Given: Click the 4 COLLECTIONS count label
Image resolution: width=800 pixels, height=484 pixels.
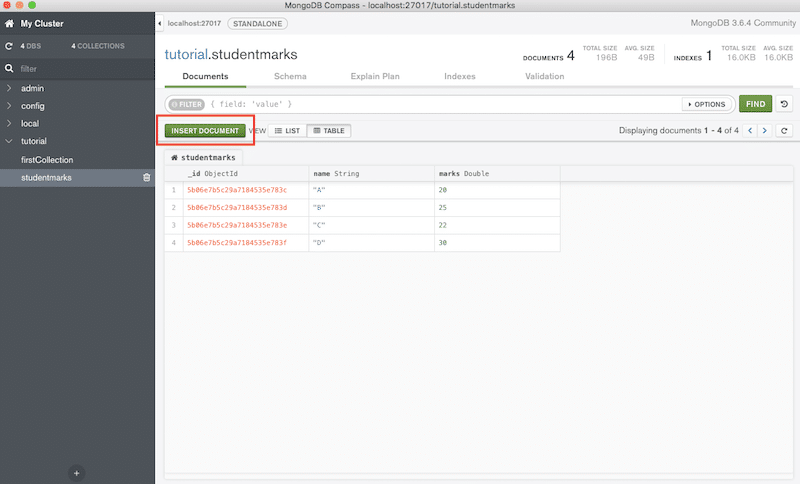Looking at the screenshot, I should [97, 46].
